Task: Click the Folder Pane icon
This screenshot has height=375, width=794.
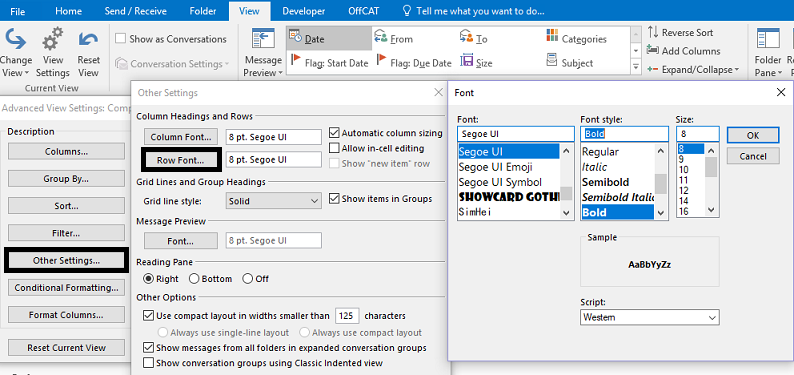Action: [x=768, y=40]
